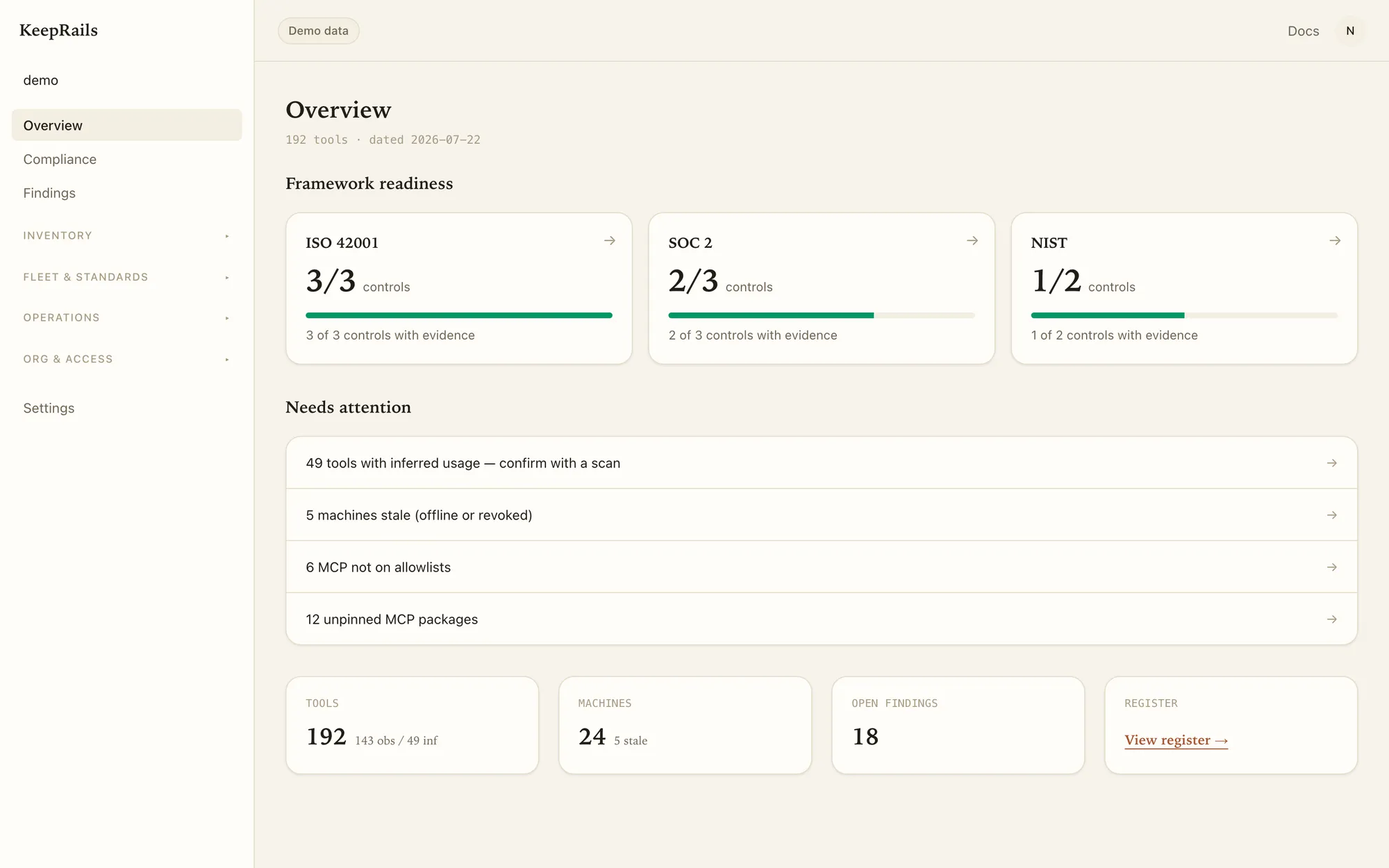
Task: Click the Demo data badge
Action: 318,31
